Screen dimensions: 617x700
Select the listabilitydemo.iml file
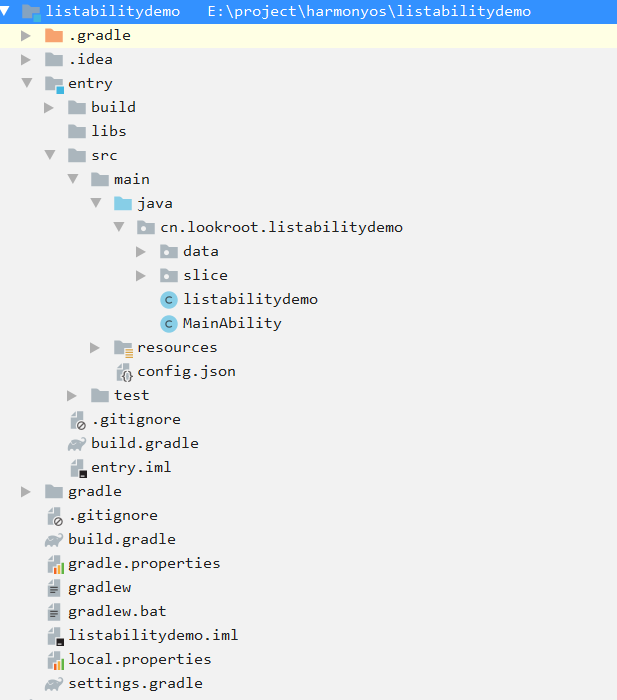click(x=152, y=635)
